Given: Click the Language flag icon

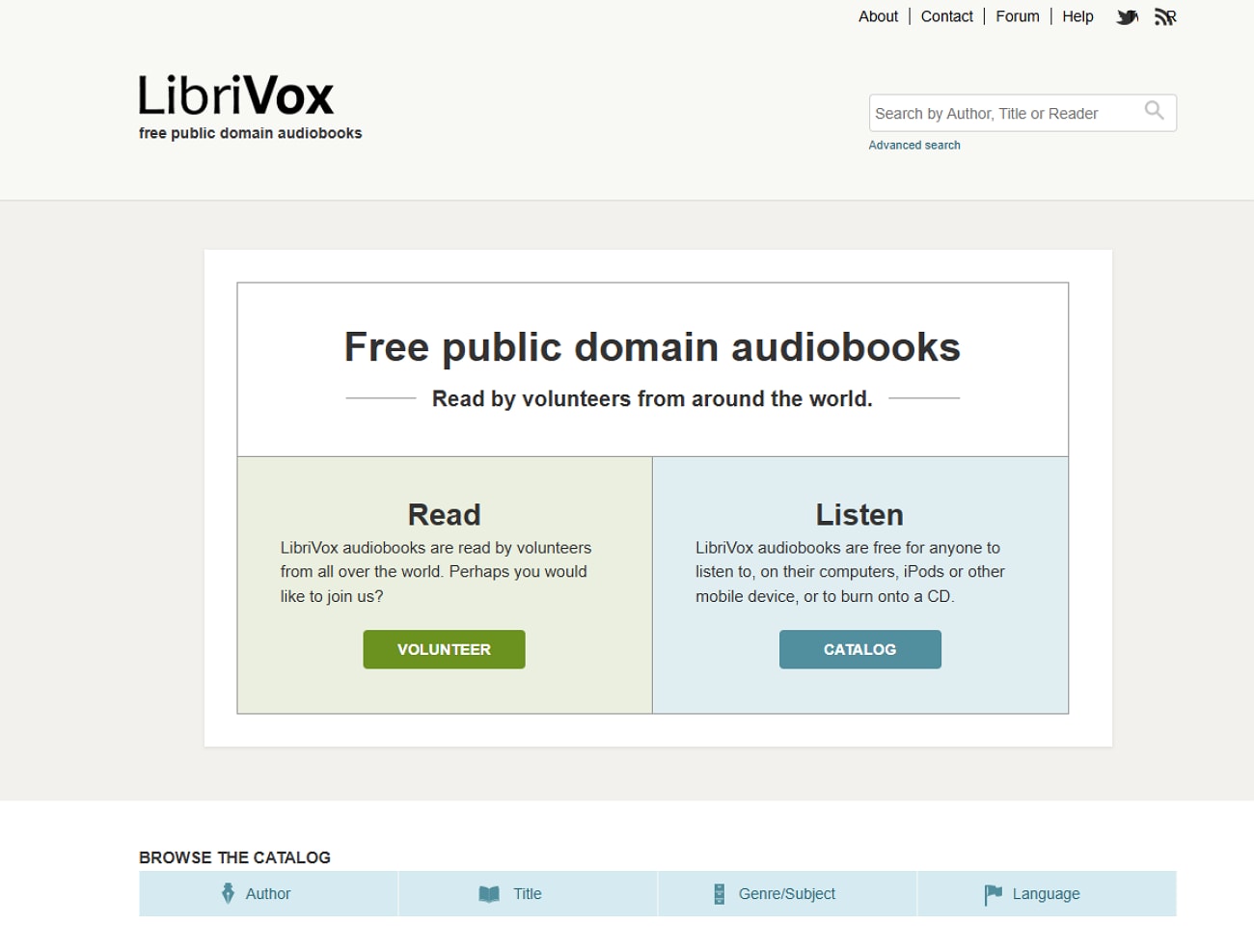Looking at the screenshot, I should click(993, 895).
